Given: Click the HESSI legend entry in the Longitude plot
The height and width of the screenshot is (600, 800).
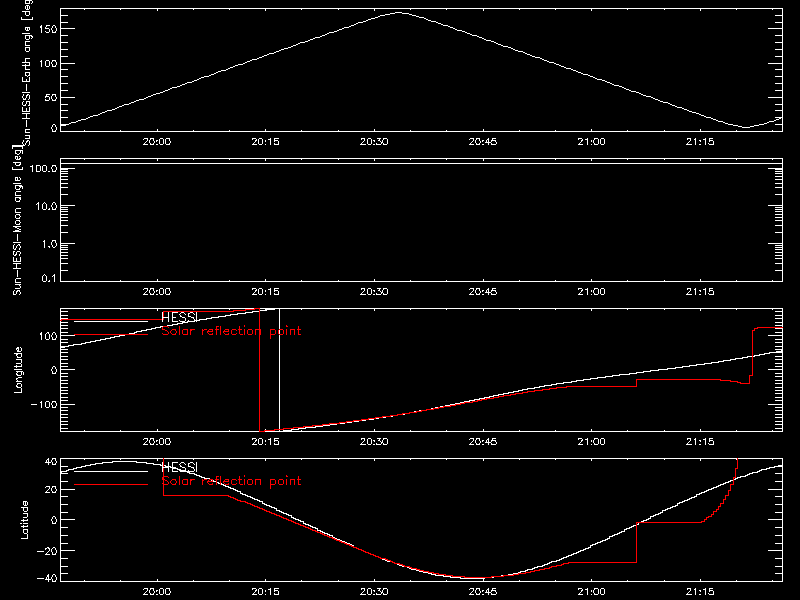Looking at the screenshot, I should click(179, 317).
